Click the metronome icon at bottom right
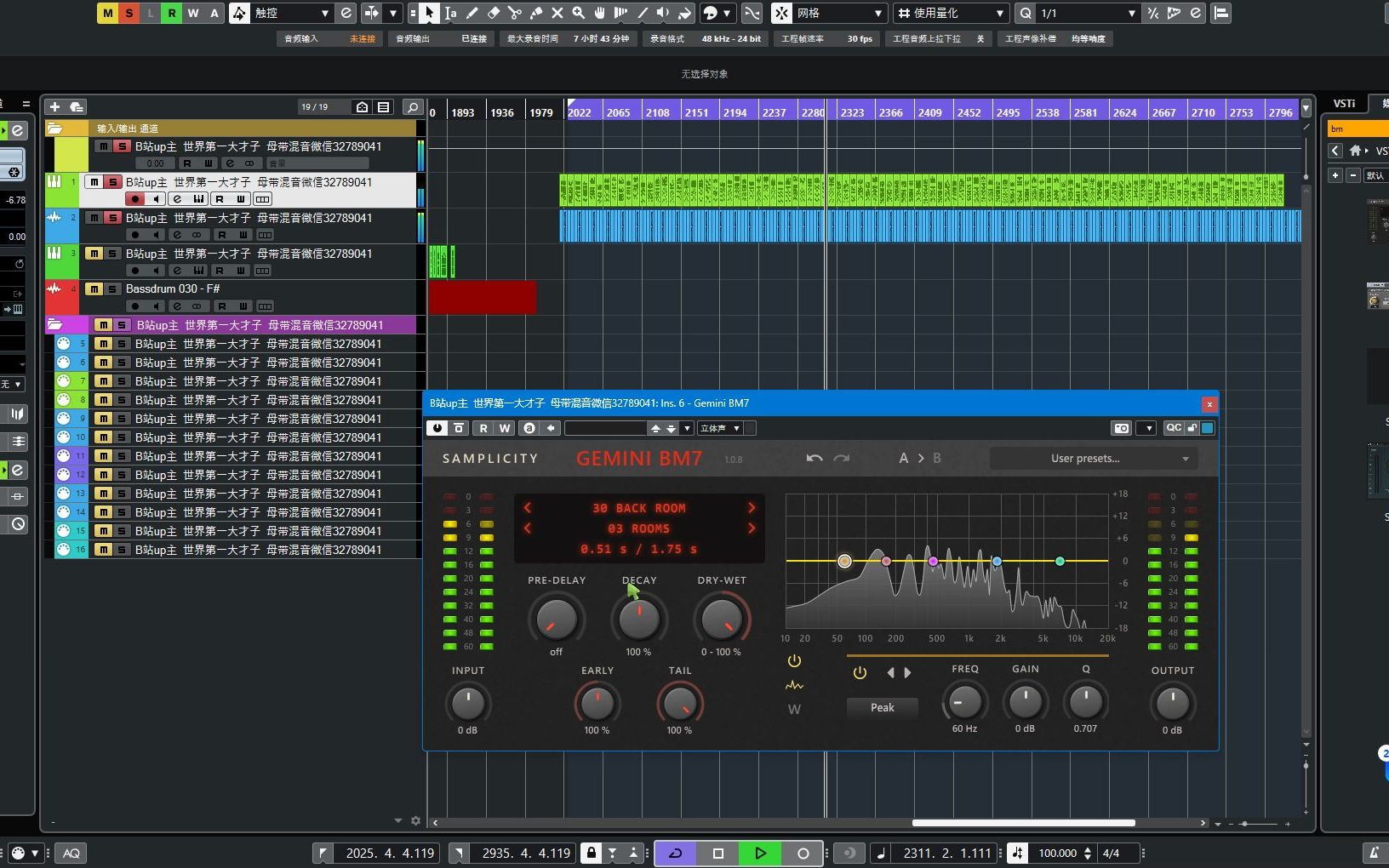Screen dimensions: 1389x868 (x=1374, y=853)
